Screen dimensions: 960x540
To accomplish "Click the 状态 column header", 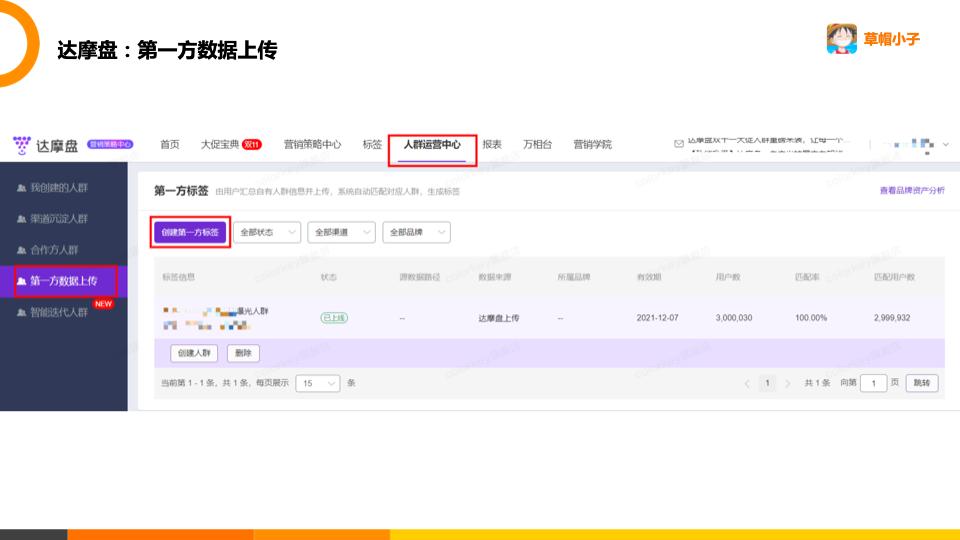I will pos(329,277).
